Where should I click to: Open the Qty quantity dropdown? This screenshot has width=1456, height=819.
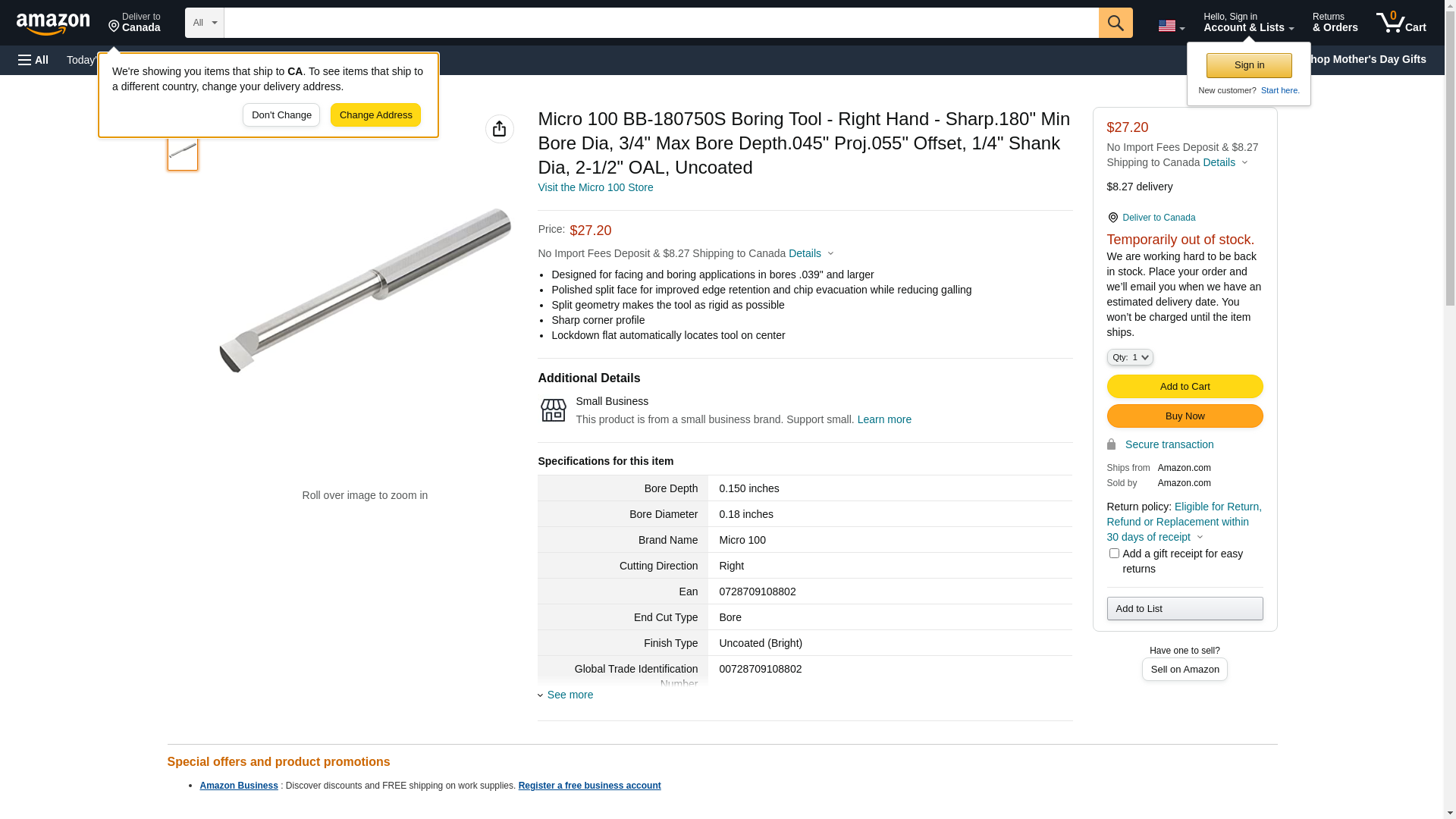tap(1129, 357)
